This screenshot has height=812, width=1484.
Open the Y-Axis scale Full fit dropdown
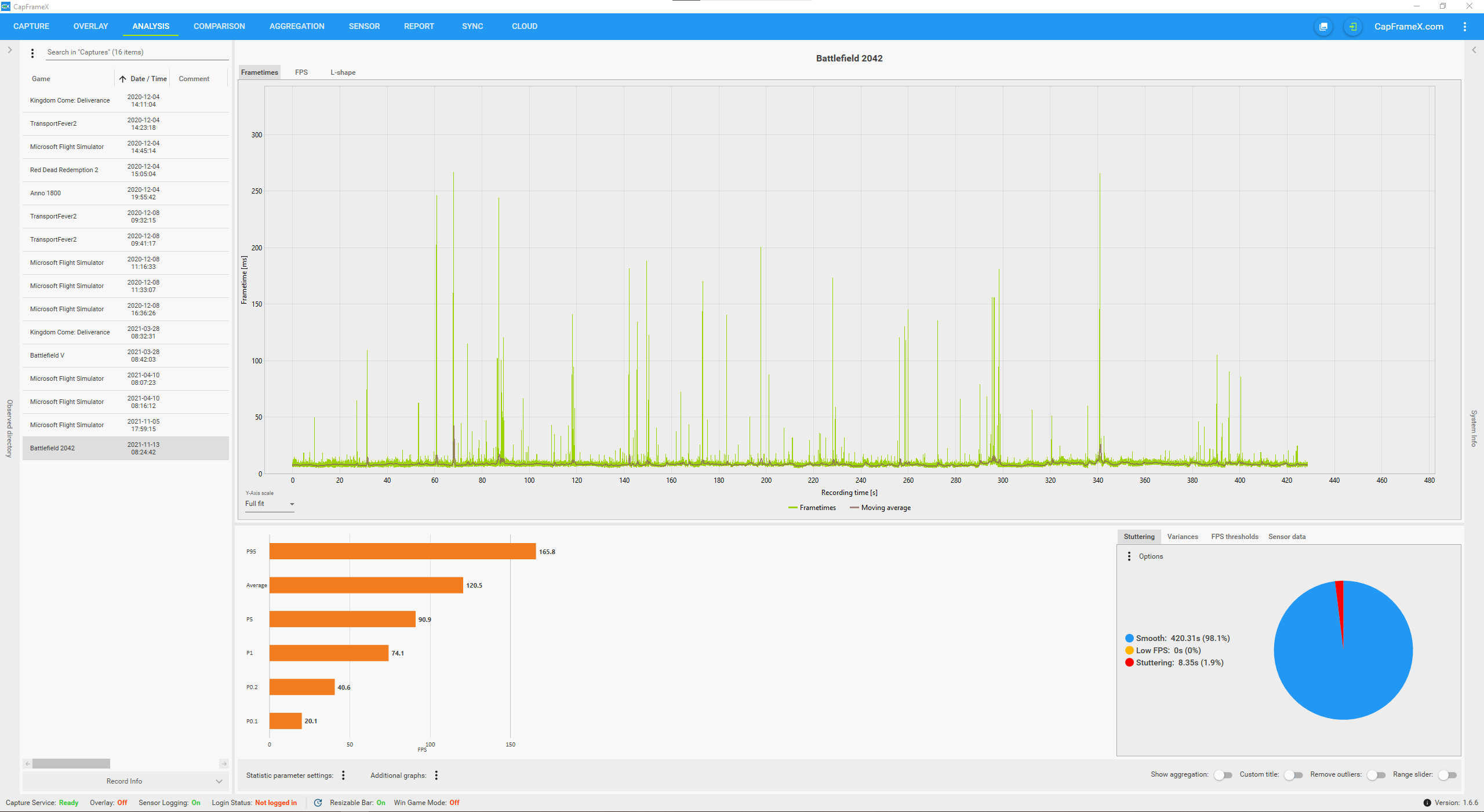(270, 504)
